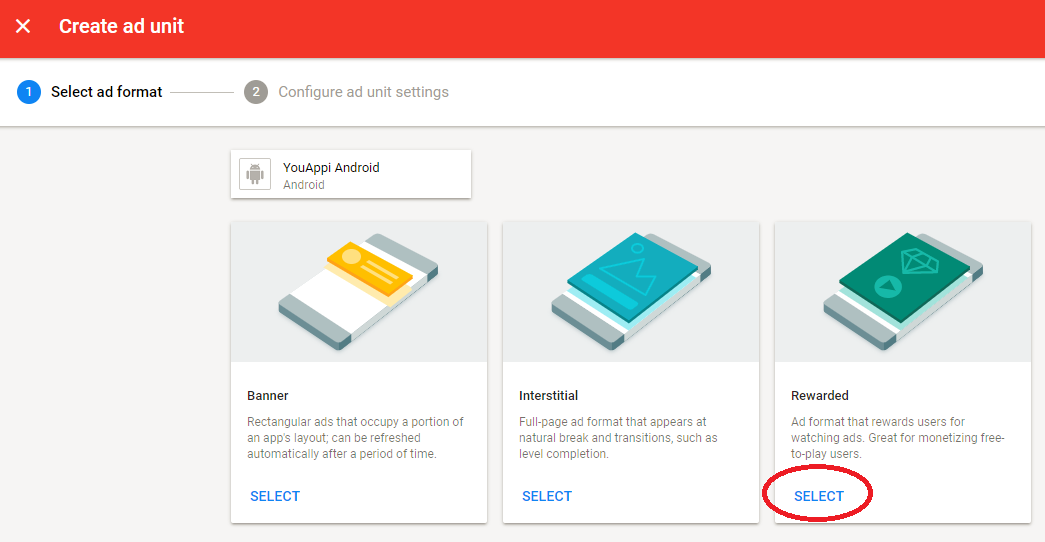
Task: Click step 1 circle icon
Action: 29,92
